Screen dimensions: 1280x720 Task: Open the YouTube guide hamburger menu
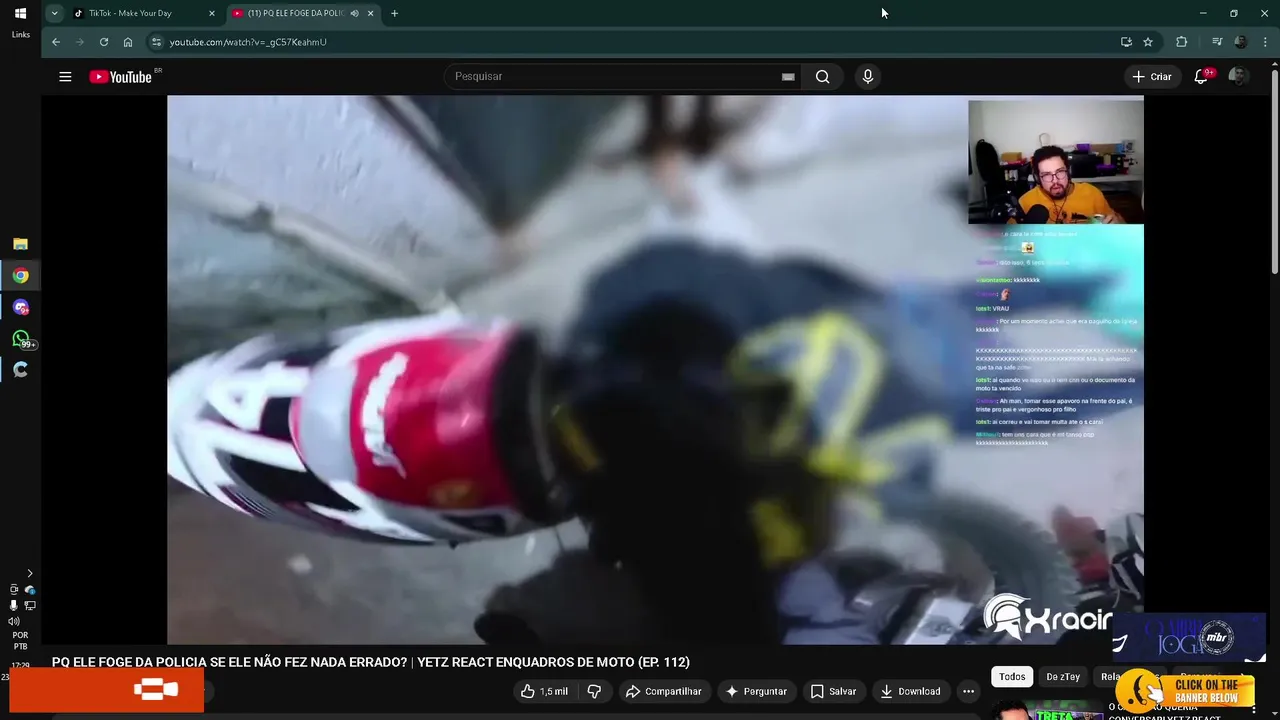65,77
